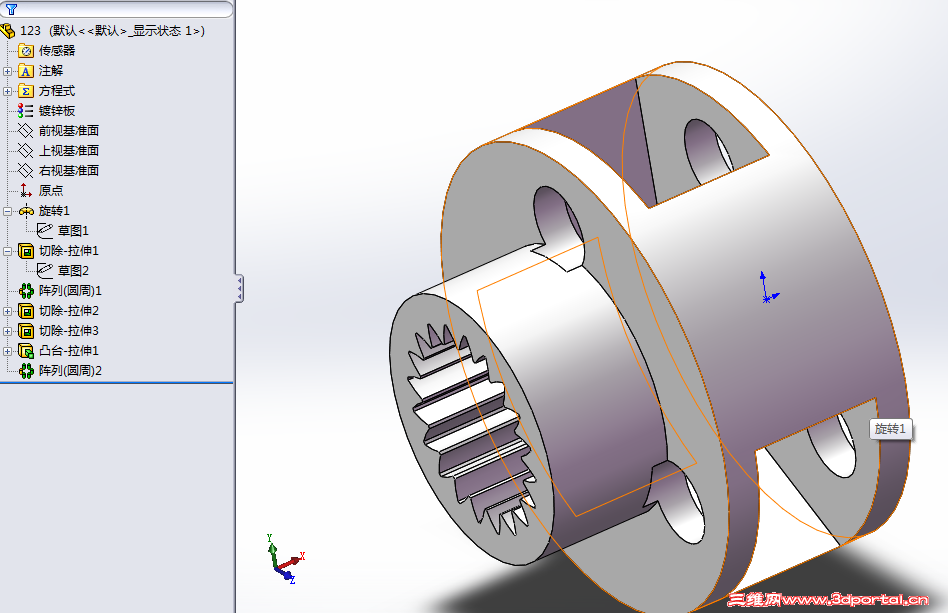948x613 pixels.
Task: Select the 草图1 label
Action: tap(73, 230)
